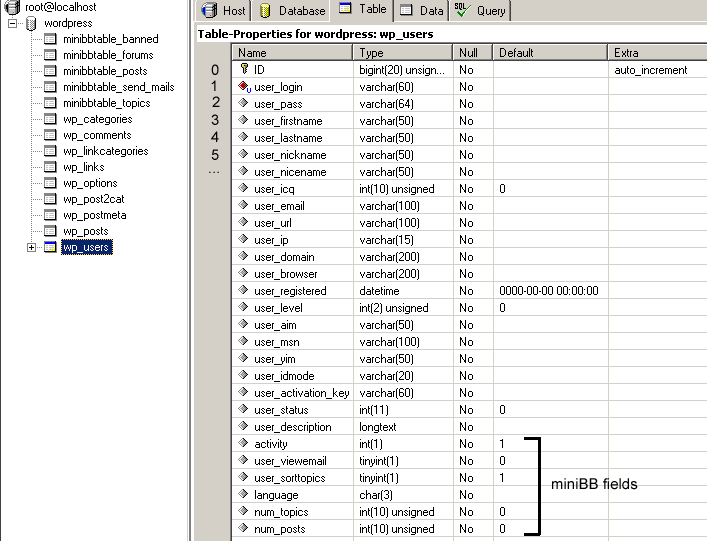Switch to the Host tab

[x=223, y=10]
